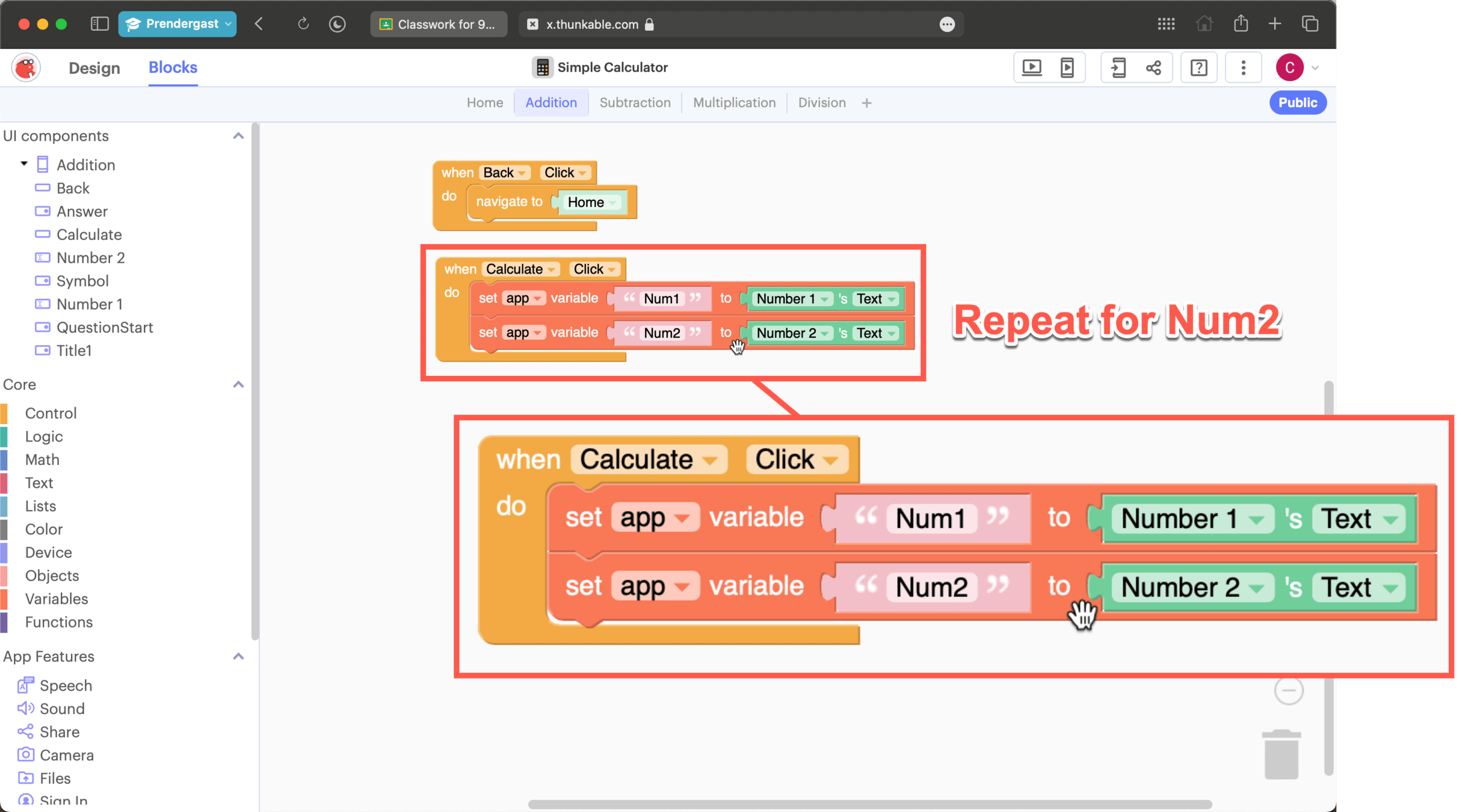Click the trash can on canvas
Screen dimensions: 1471x812
(1281, 754)
